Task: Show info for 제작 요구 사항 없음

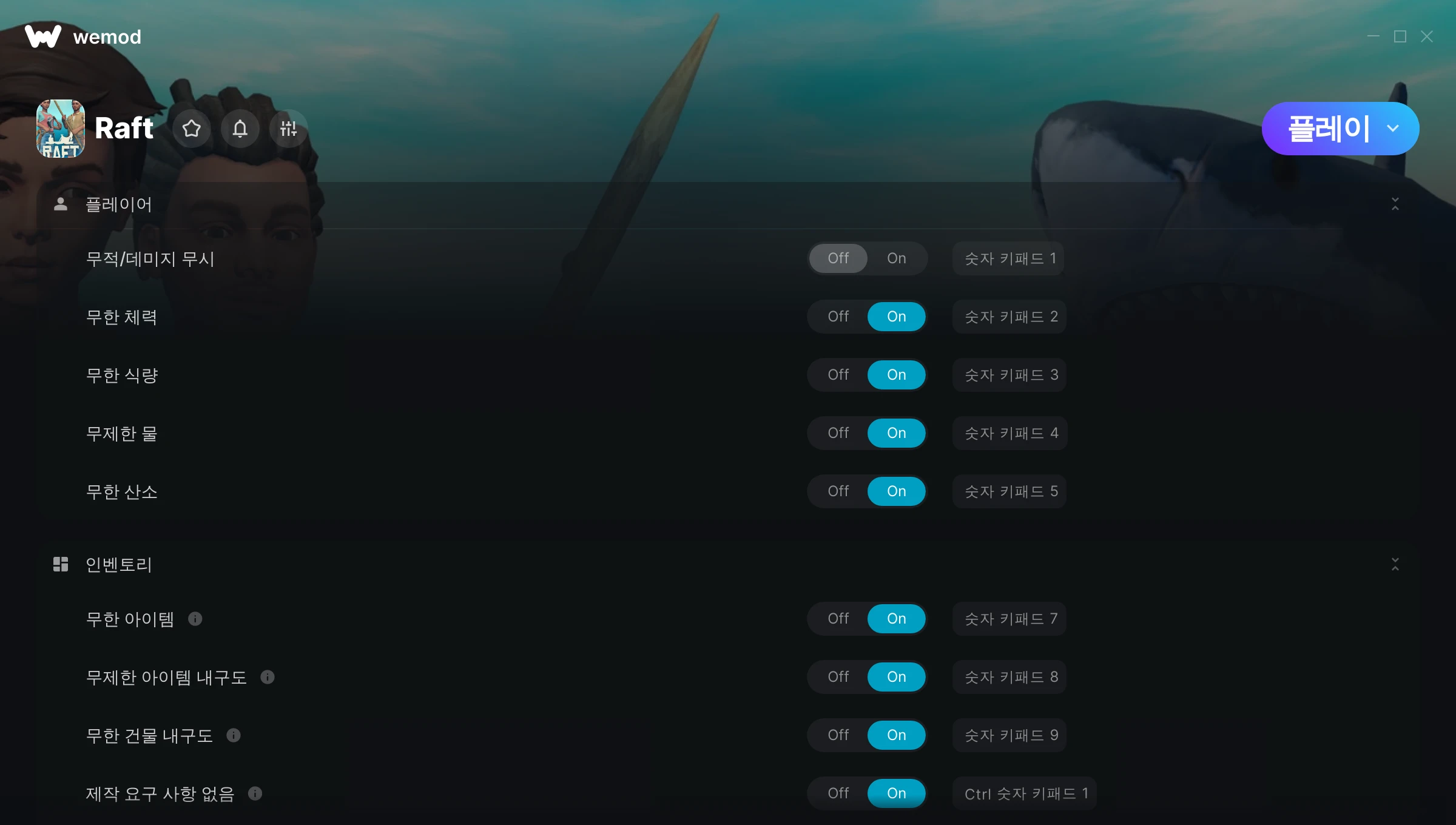Action: 255,793
